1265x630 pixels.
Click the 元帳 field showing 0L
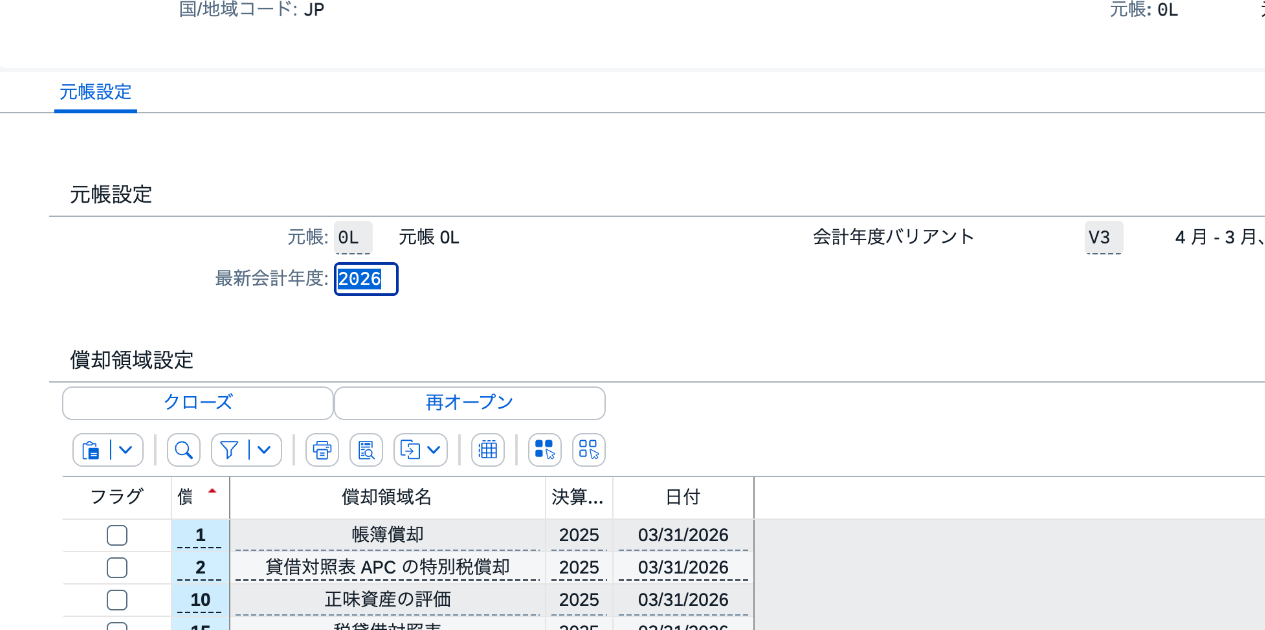point(353,238)
